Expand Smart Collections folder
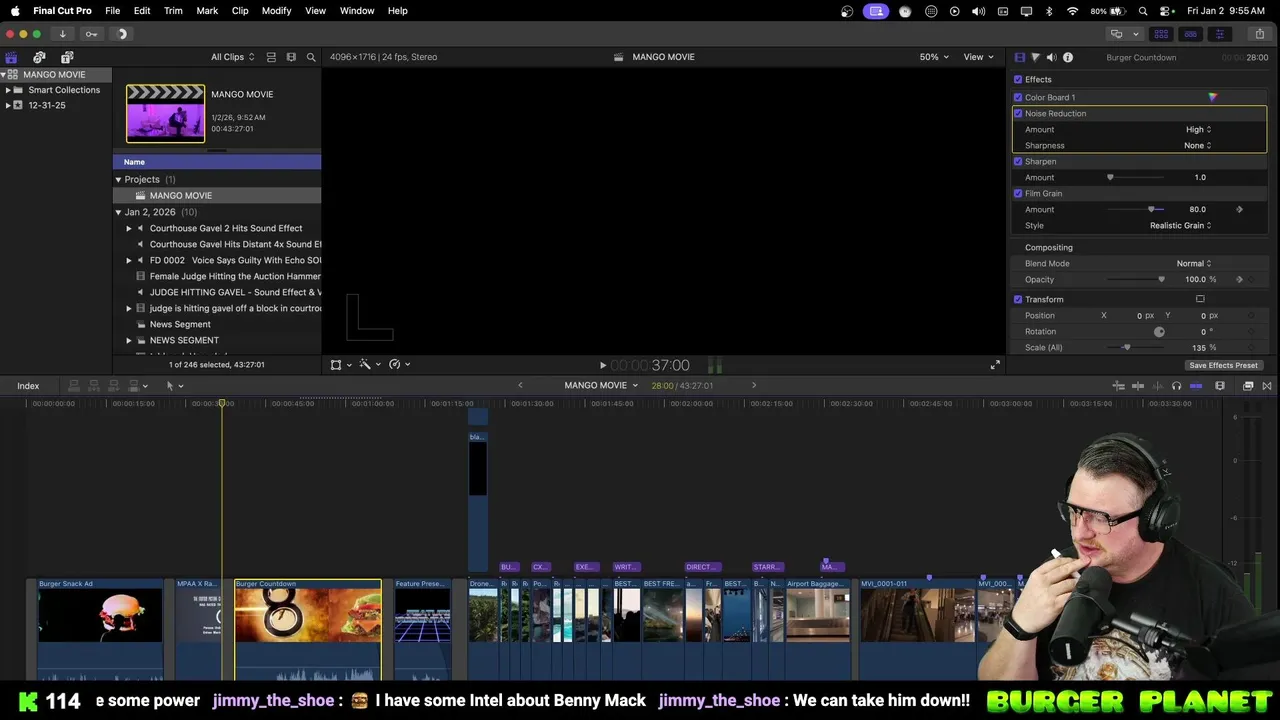 click(8, 90)
